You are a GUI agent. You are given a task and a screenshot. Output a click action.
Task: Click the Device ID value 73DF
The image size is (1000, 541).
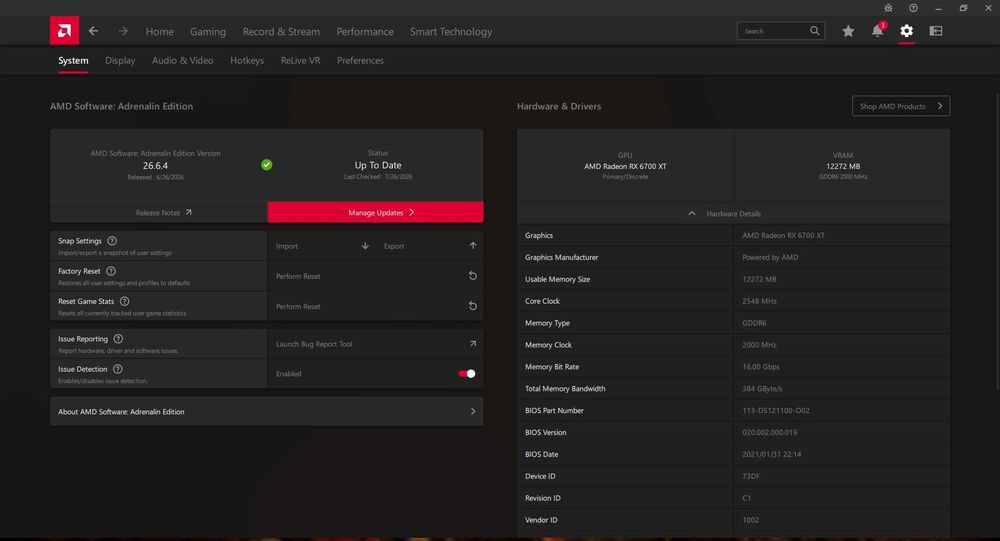751,476
